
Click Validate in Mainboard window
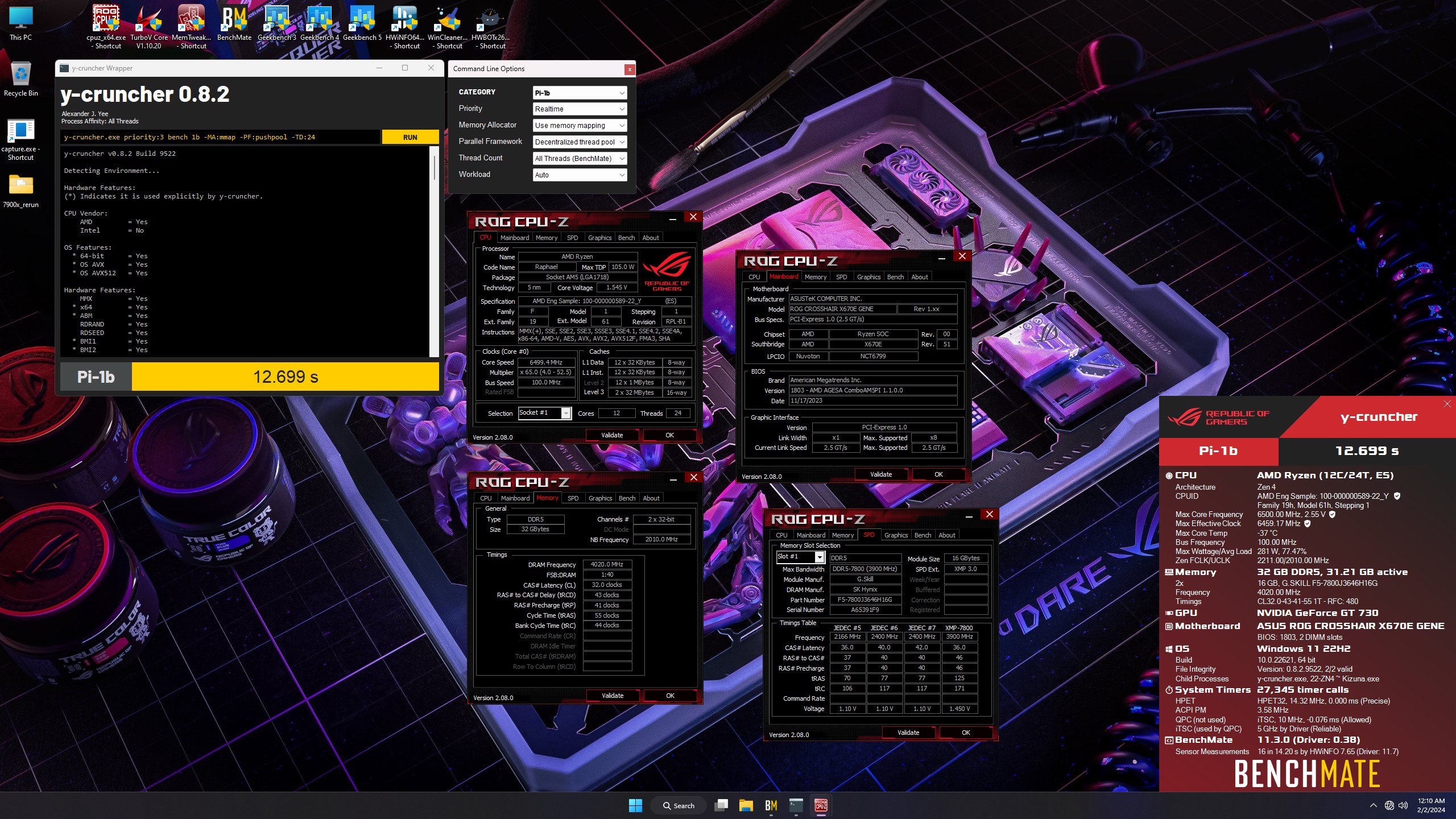click(x=880, y=474)
